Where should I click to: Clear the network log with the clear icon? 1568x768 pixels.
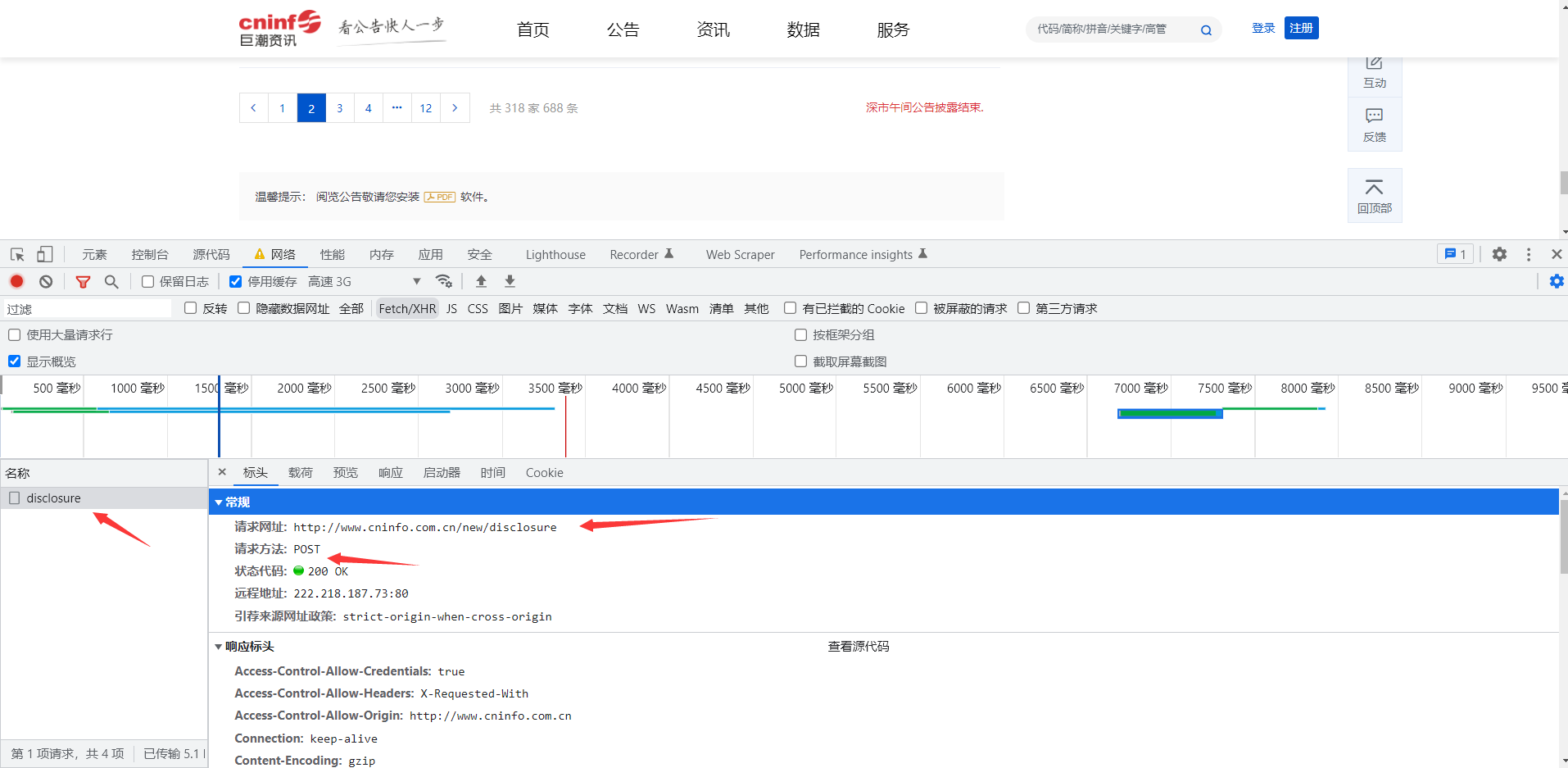(46, 281)
